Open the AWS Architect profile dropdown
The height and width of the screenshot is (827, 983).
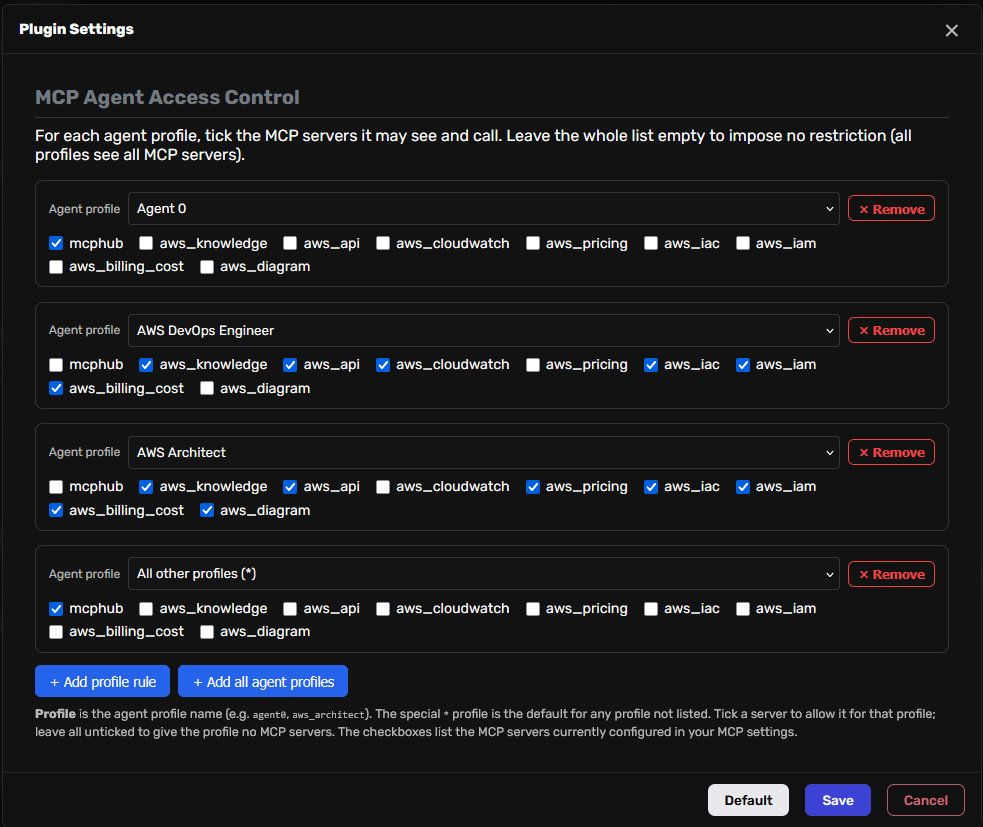tap(483, 452)
